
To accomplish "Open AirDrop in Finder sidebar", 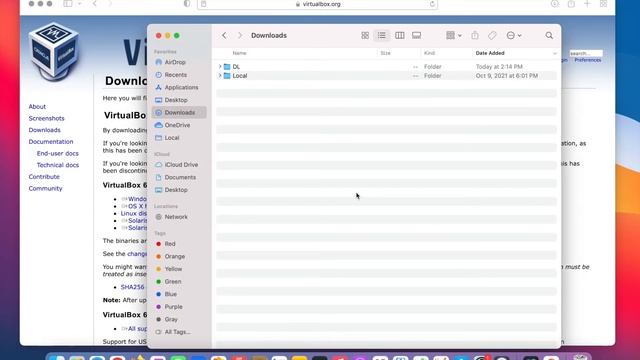I will coord(175,62).
